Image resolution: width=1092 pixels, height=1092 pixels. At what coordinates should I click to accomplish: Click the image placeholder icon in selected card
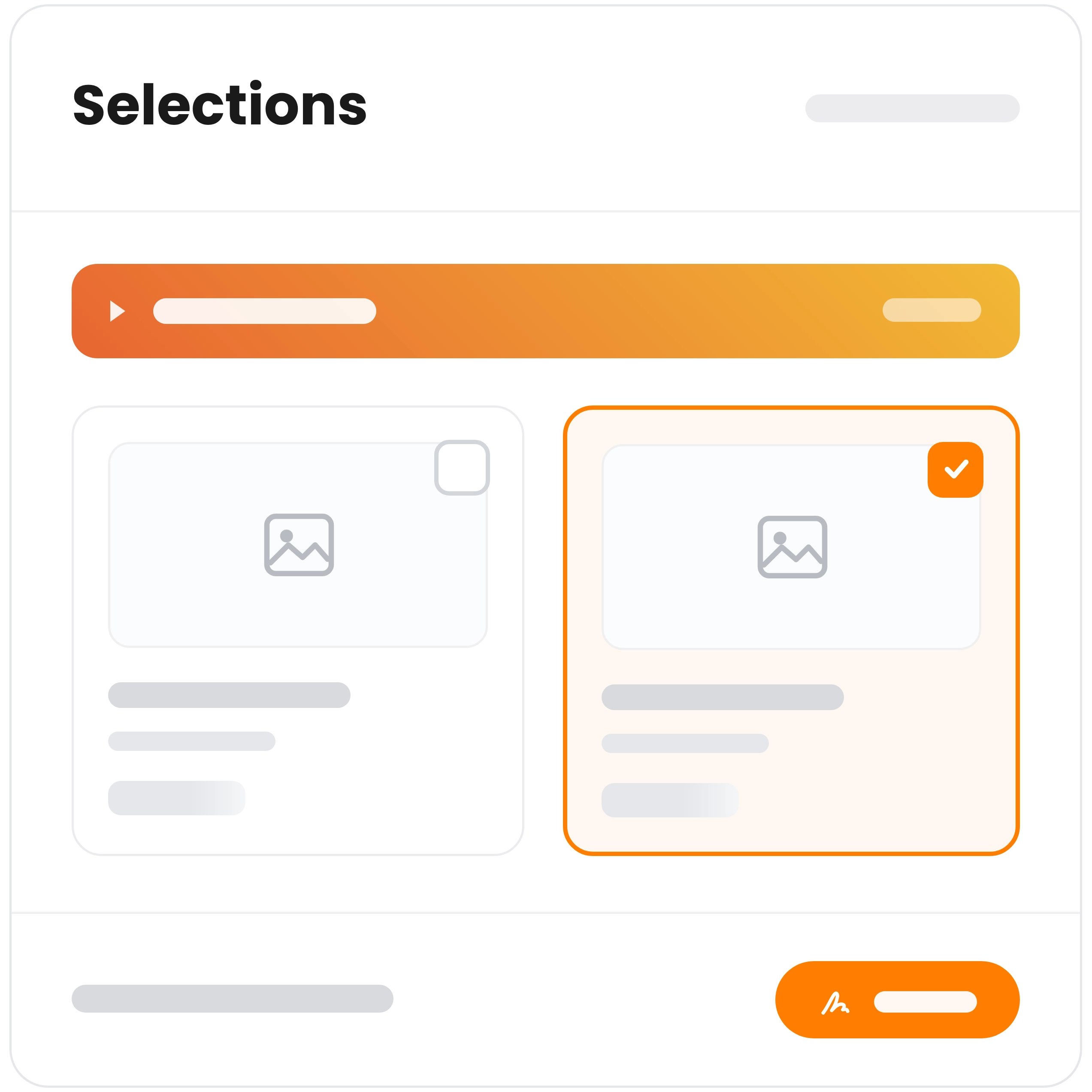point(793,547)
